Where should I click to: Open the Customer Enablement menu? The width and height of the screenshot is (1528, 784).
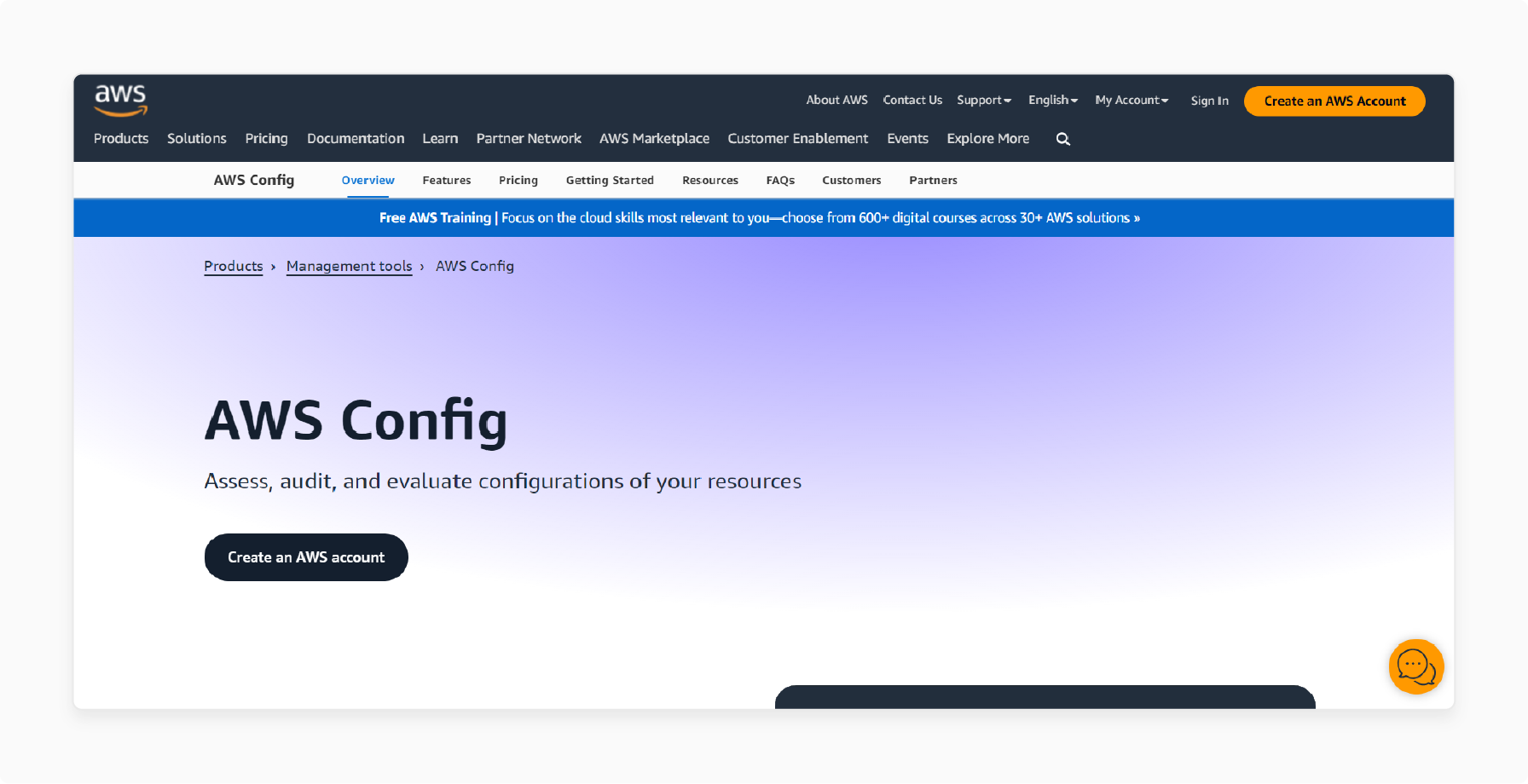click(x=797, y=139)
